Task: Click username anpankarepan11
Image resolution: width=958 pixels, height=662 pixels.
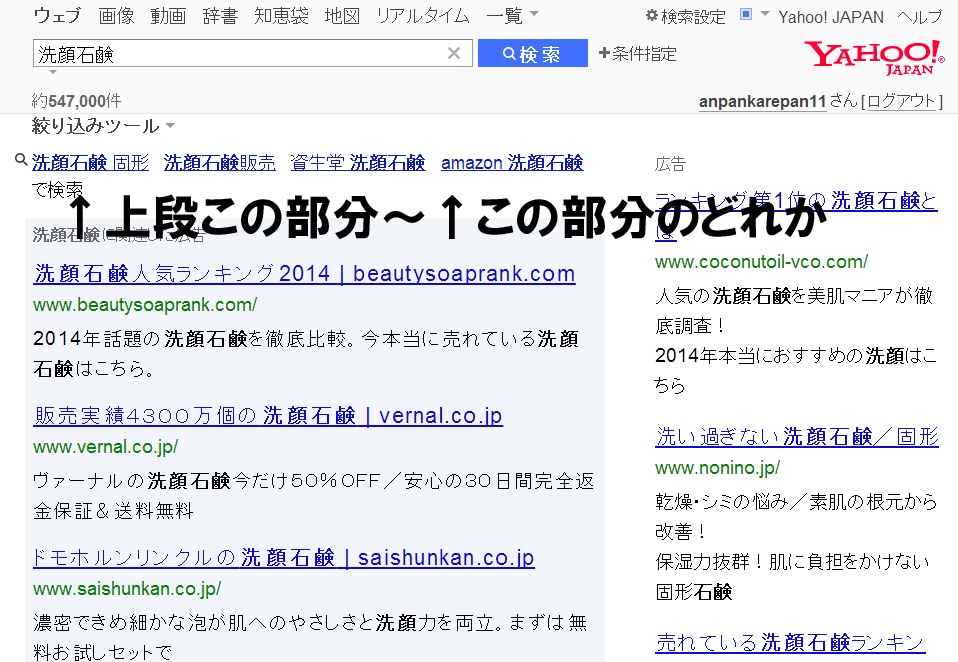Action: (x=762, y=101)
